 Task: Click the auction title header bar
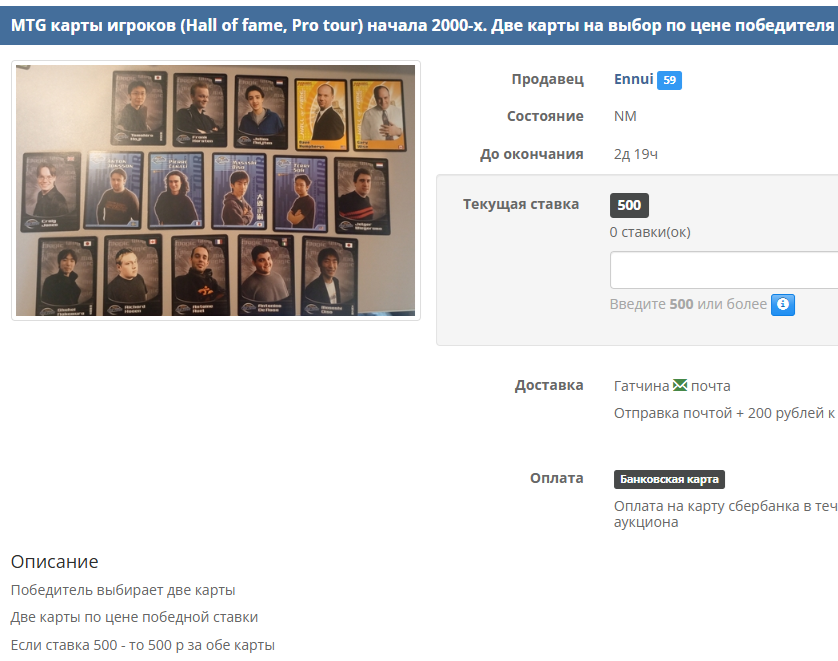[x=419, y=25]
